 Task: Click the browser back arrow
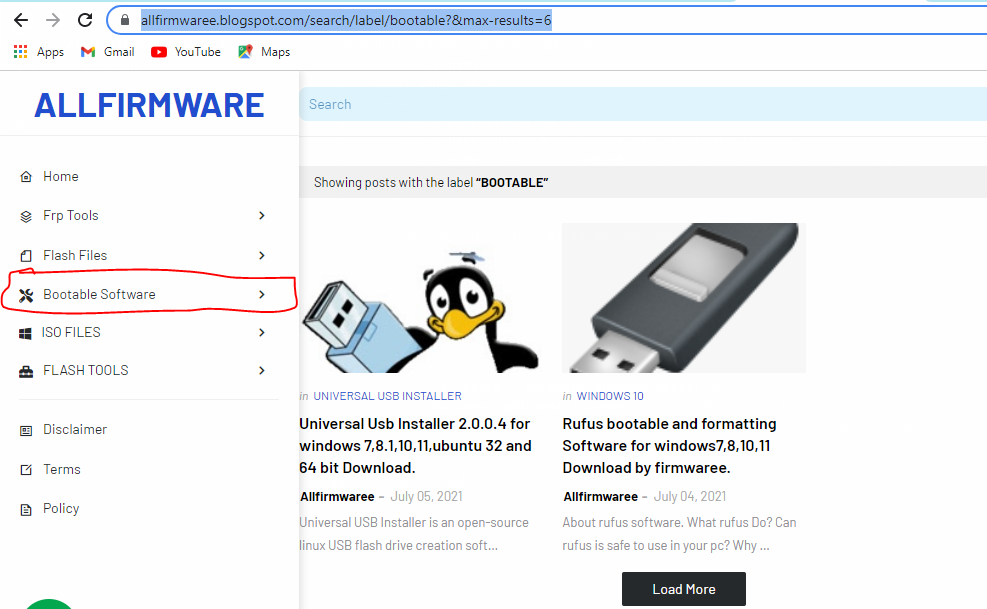[x=21, y=20]
